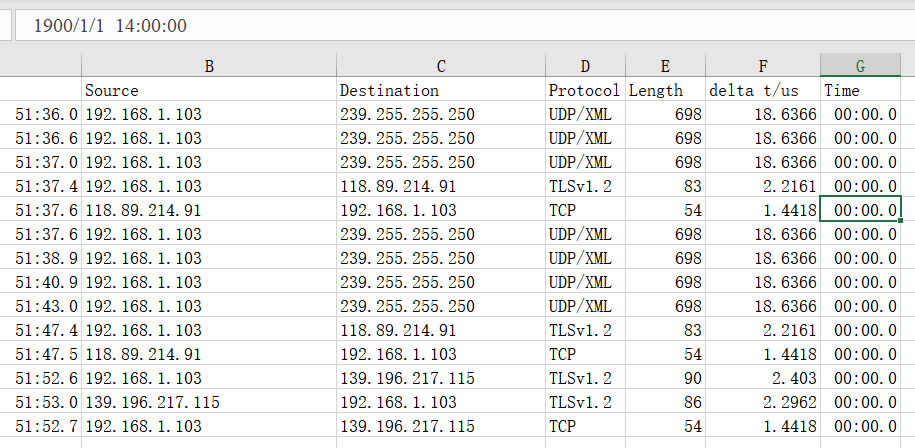Screen dimensions: 915x448
Task: Click Time cell 00:00.0 in the 51:53.0 row
Action: (860, 402)
